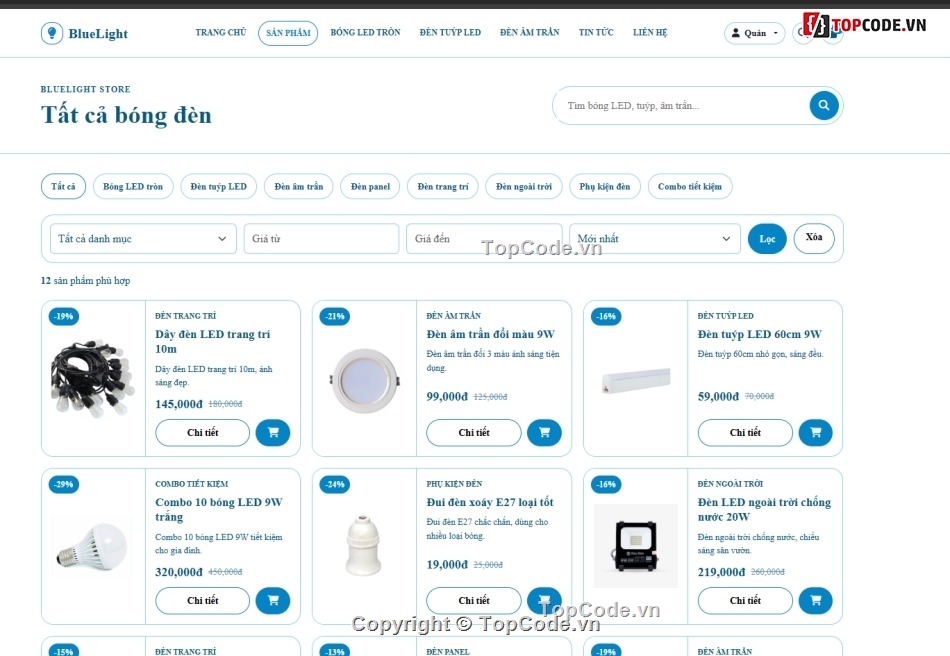
Task: Add Dây đèn LED trang trí 10m to cart
Action: click(x=273, y=432)
